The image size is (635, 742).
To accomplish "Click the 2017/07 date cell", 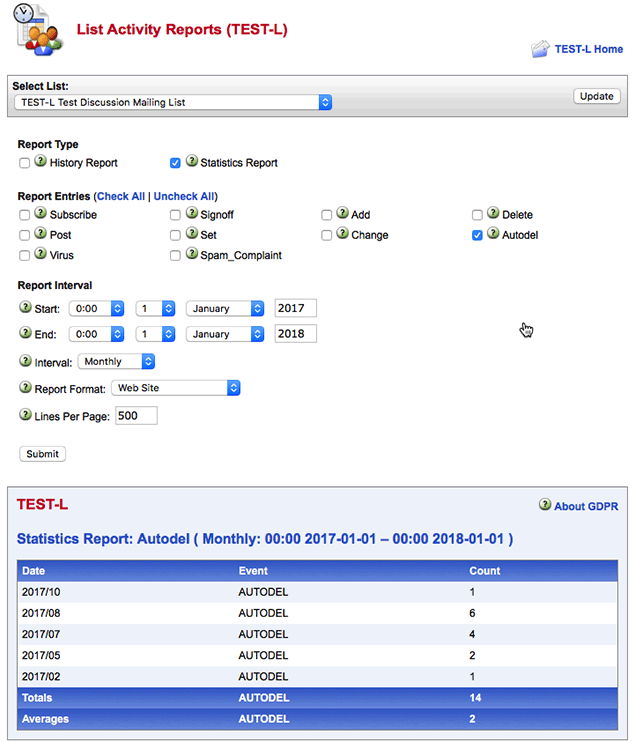I will pos(41,634).
